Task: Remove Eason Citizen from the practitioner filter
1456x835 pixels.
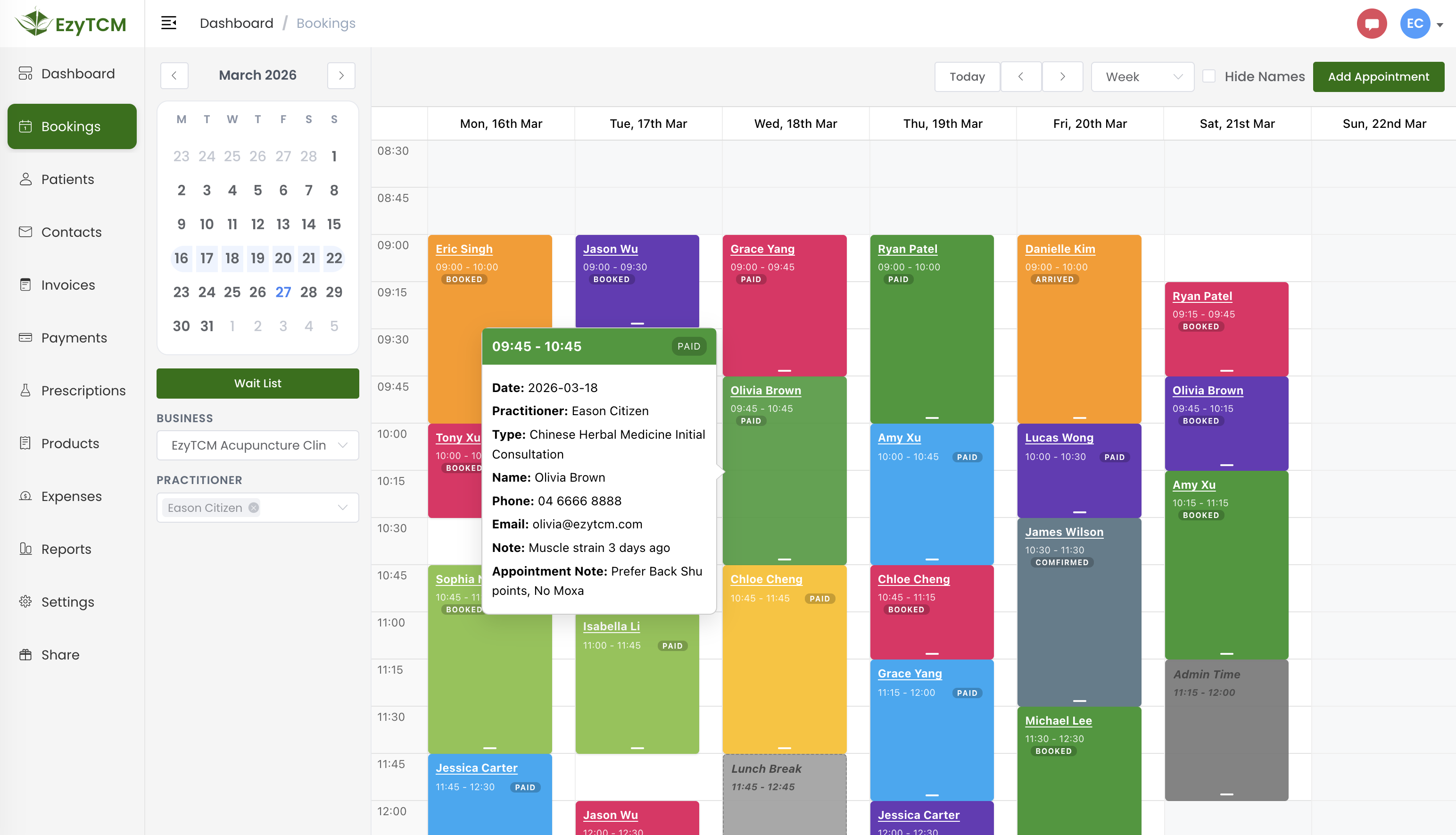Action: click(253, 508)
